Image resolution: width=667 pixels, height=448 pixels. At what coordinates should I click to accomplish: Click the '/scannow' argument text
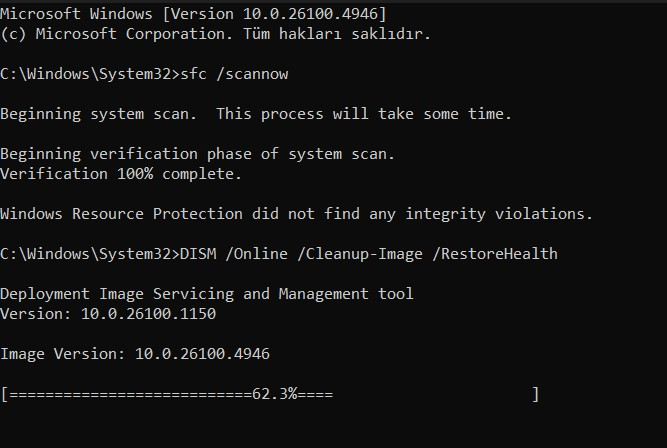[252, 74]
